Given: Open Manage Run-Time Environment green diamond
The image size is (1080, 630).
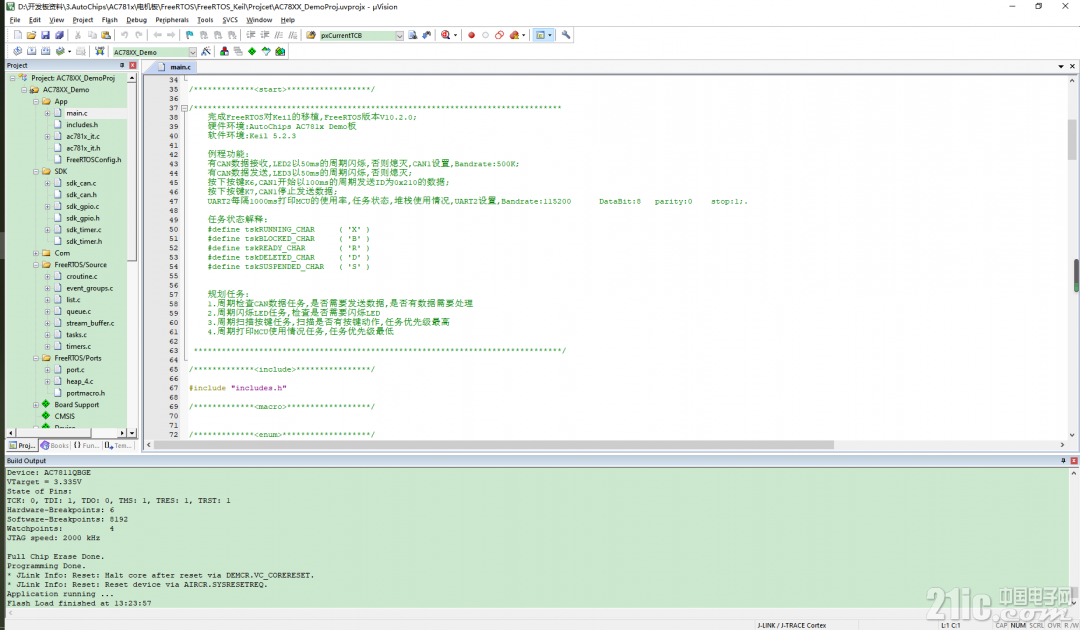Looking at the screenshot, I should tap(252, 52).
